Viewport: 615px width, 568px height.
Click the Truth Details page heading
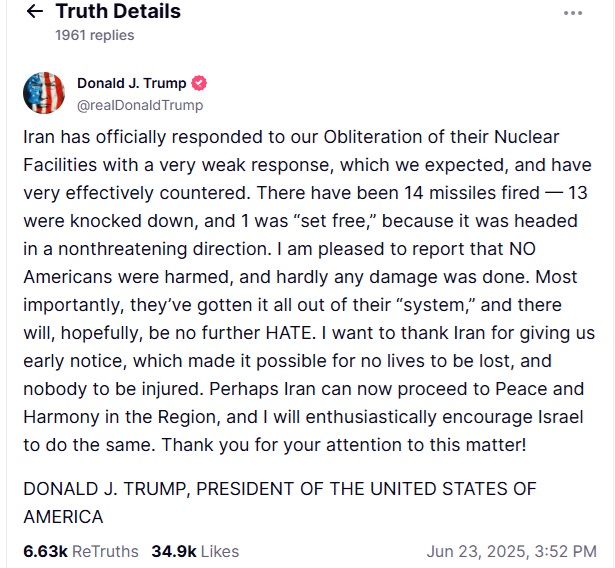(x=118, y=11)
